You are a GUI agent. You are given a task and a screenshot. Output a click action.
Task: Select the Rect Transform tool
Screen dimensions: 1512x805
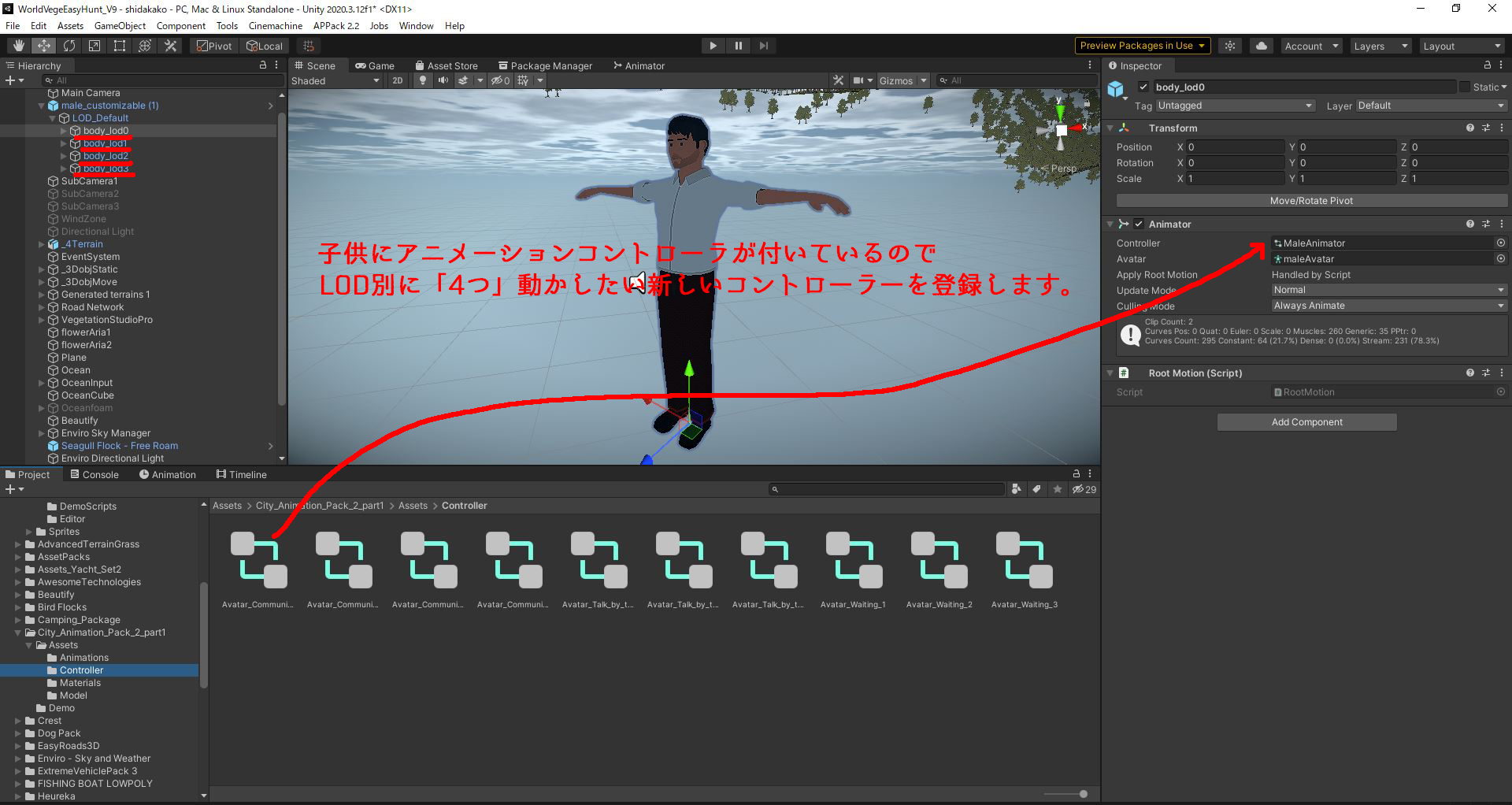(119, 45)
